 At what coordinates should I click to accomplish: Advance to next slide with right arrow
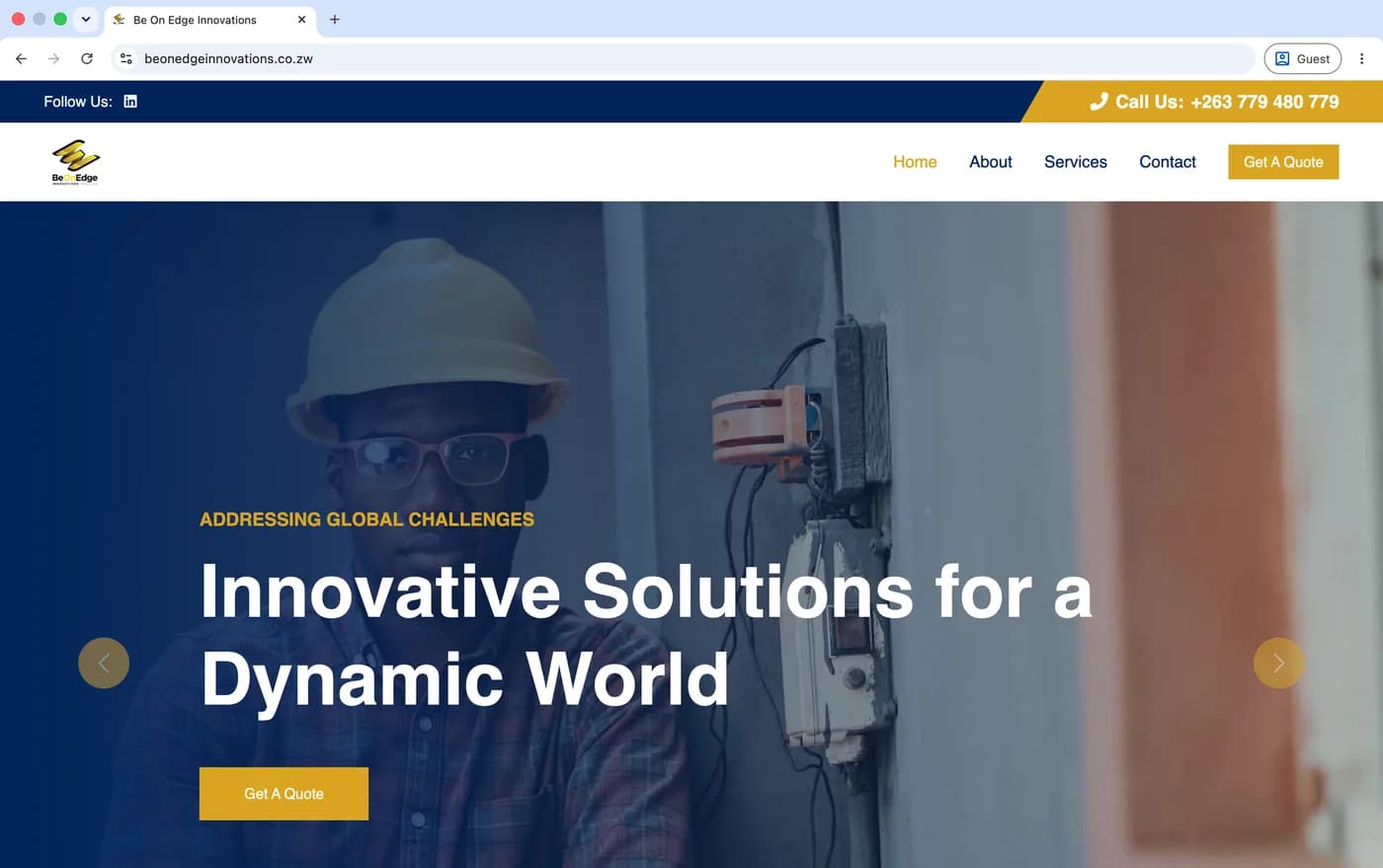coord(1278,663)
